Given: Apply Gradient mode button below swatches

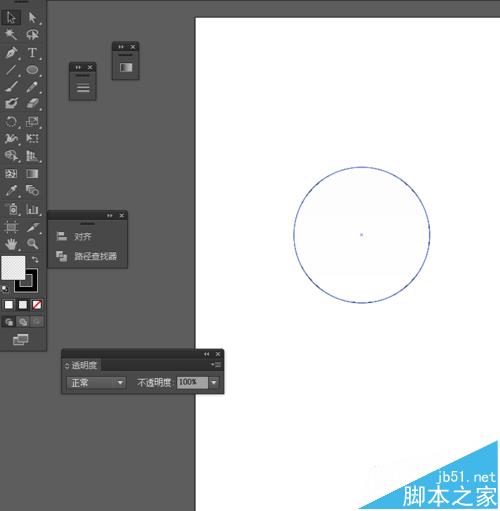Looking at the screenshot, I should pos(23,305).
